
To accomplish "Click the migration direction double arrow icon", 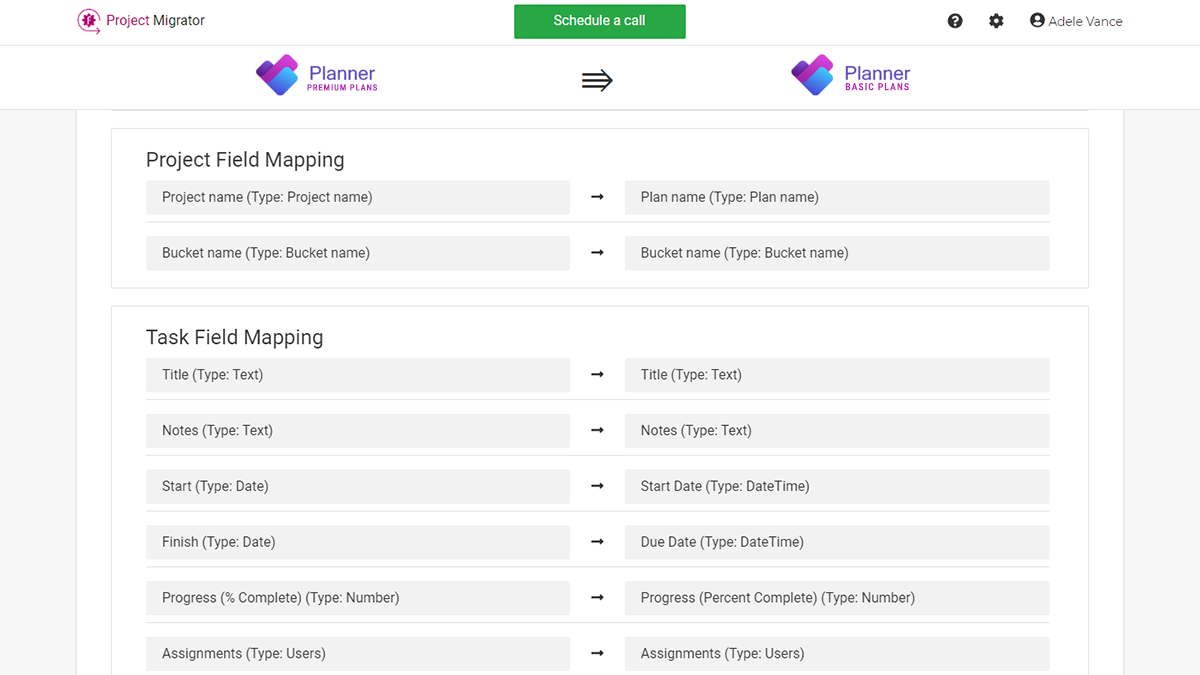I will 597,81.
